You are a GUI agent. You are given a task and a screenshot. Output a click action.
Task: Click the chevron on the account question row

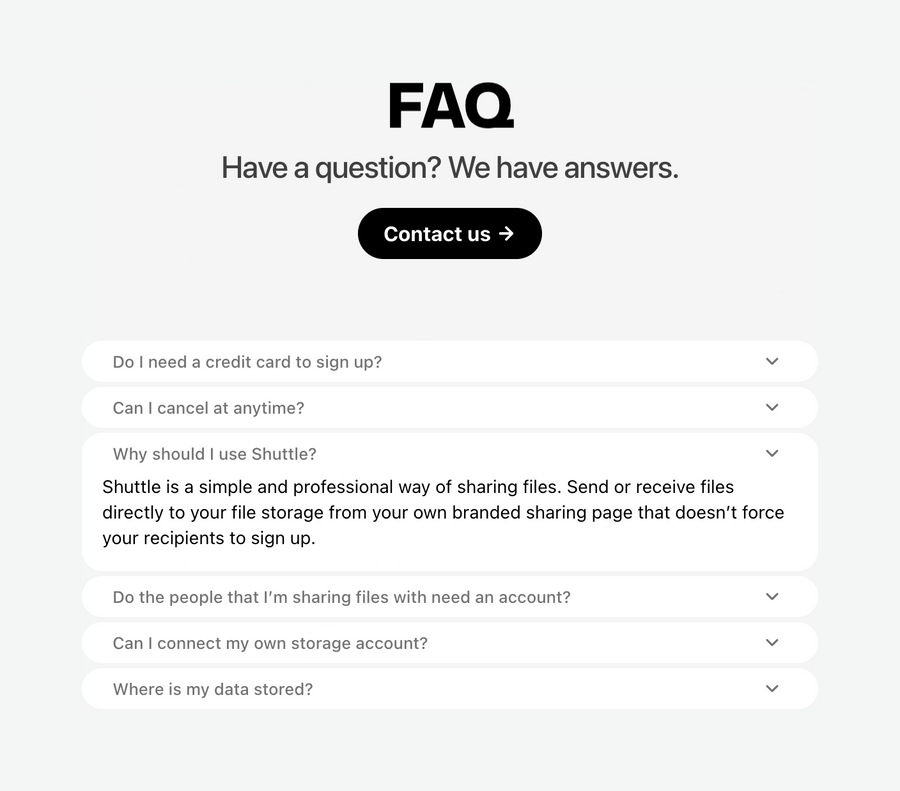(x=771, y=596)
